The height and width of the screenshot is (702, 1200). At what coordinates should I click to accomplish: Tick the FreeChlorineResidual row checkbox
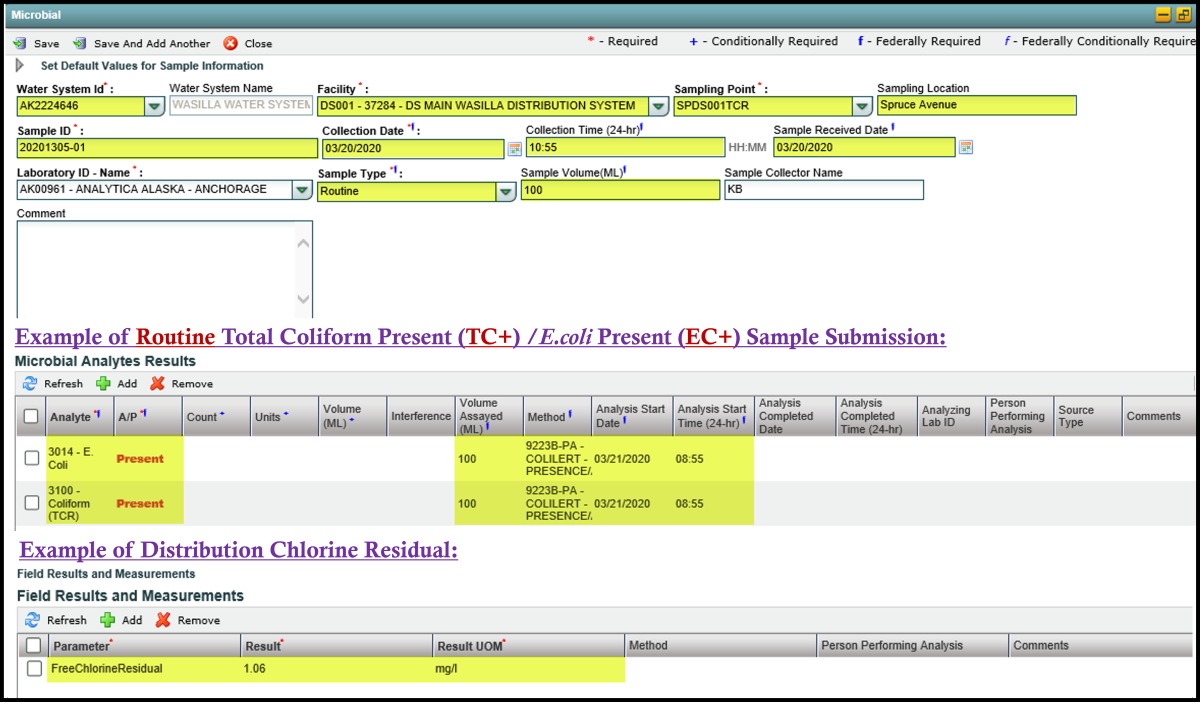pyautogui.click(x=35, y=668)
